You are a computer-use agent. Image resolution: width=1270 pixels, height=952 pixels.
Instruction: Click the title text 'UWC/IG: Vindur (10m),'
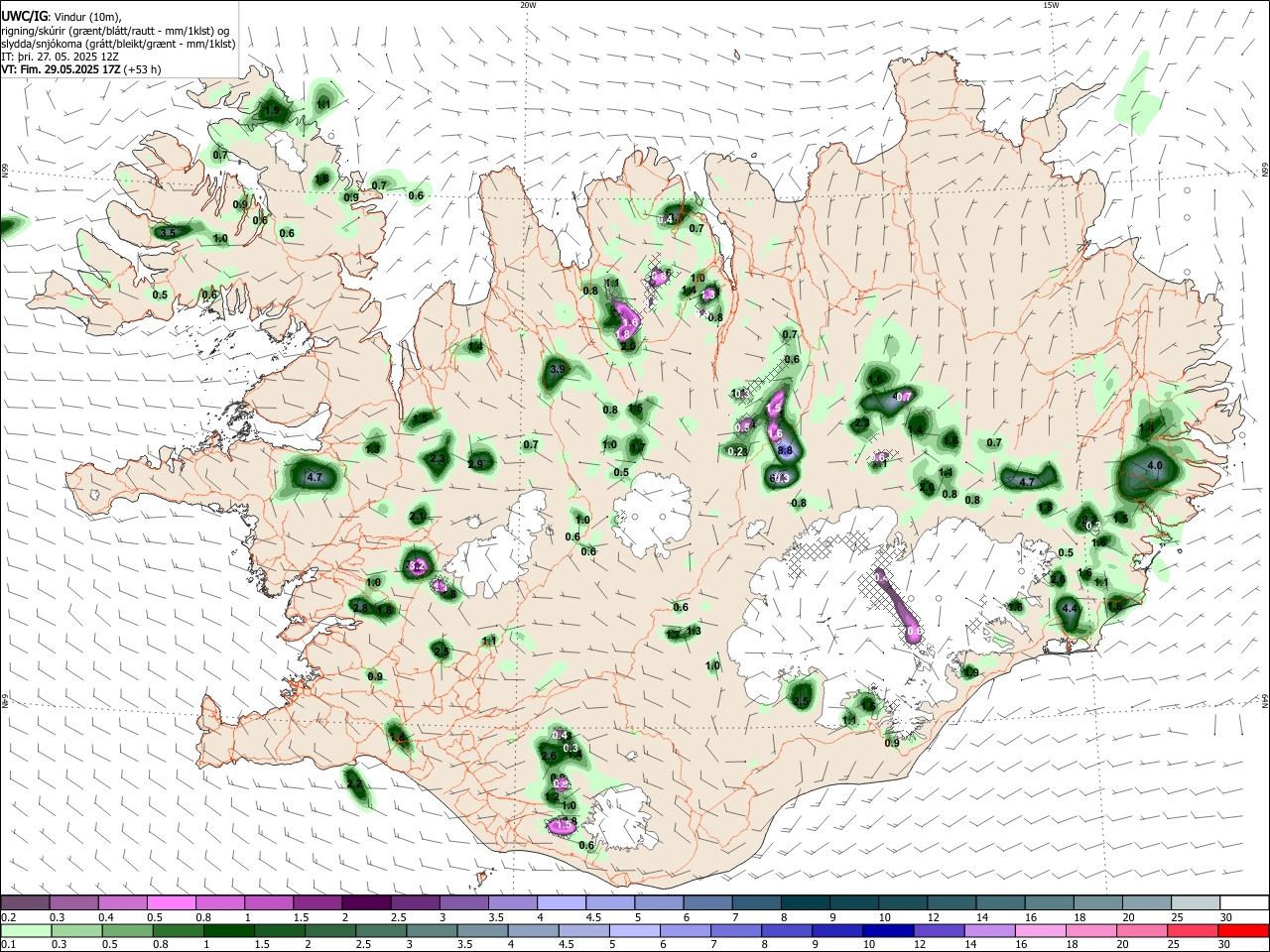coord(61,16)
